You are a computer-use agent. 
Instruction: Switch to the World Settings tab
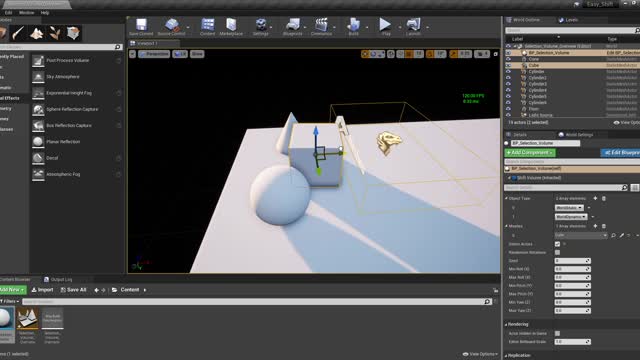click(576, 135)
